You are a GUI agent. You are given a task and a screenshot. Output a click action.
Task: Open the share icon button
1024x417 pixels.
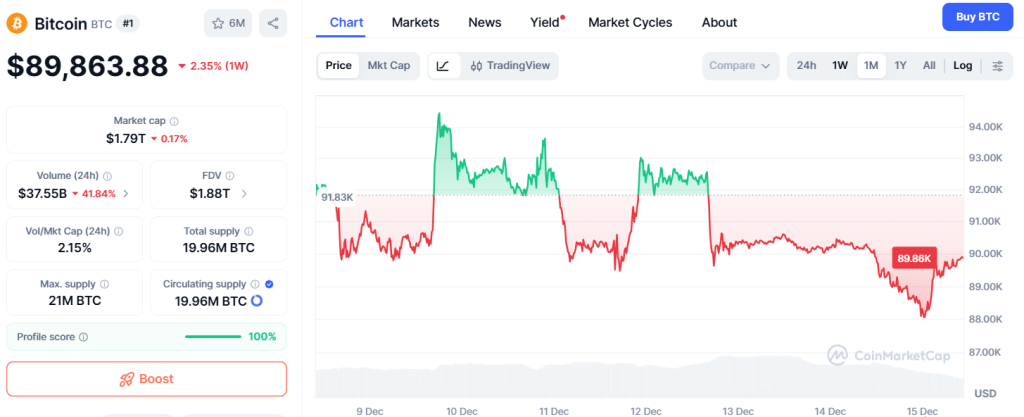click(272, 22)
